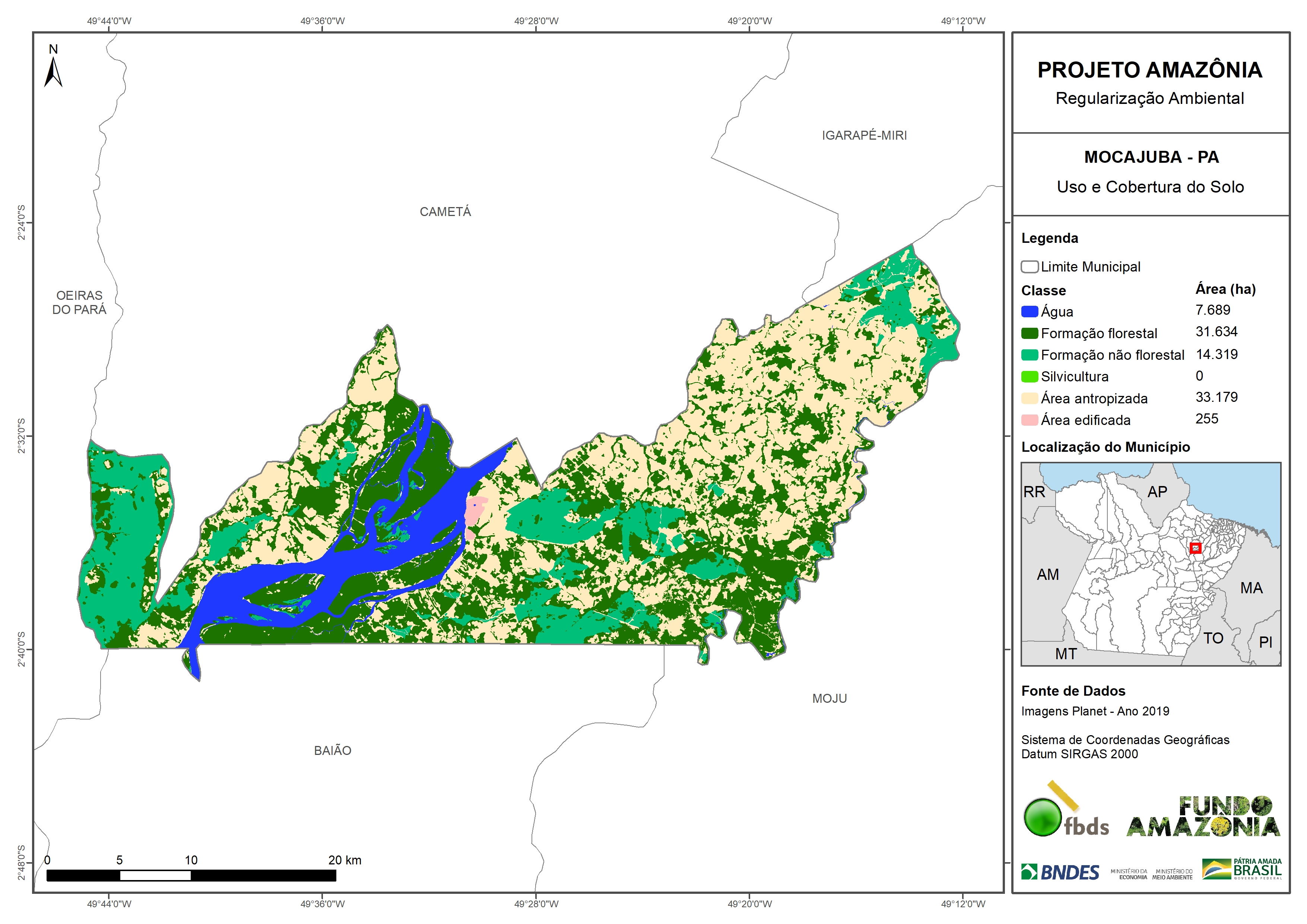This screenshot has height=924, width=1307.
Task: Click the CAMETÁ municipality label
Action: [x=445, y=212]
